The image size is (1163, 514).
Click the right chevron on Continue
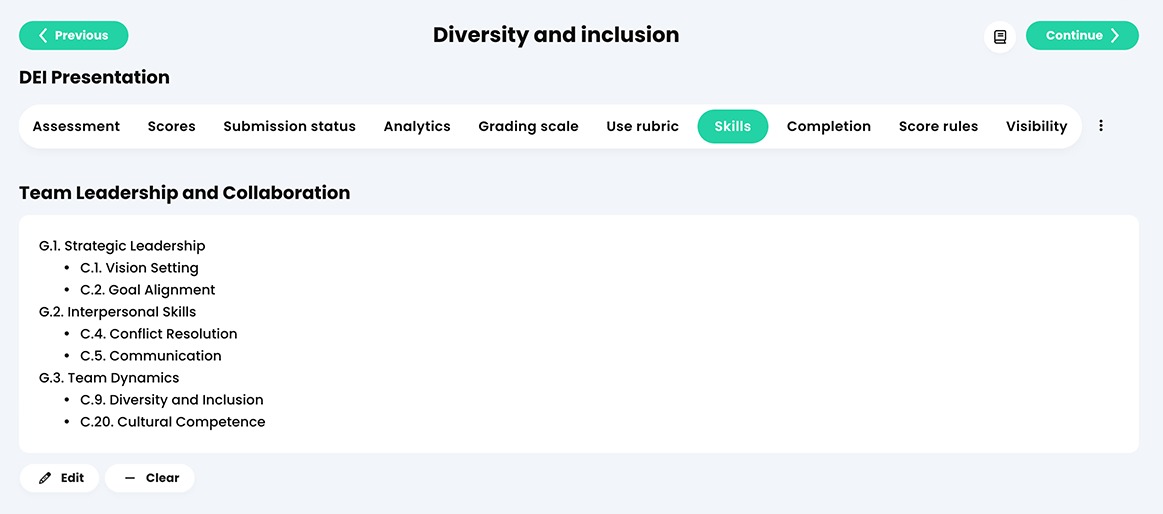tap(1115, 36)
